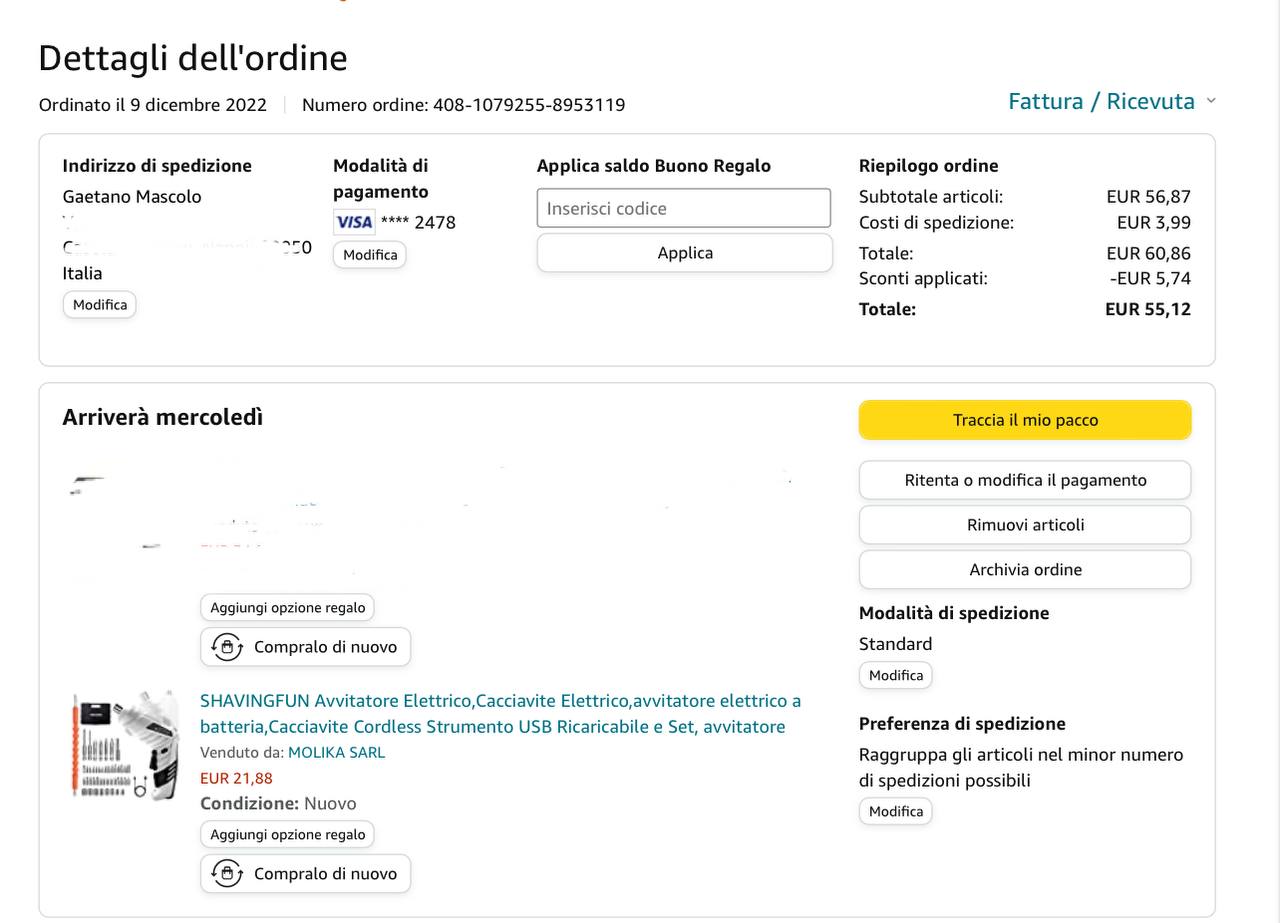Click Aggiungi opzione regalo for the first item
This screenshot has height=923, width=1280.
(288, 607)
